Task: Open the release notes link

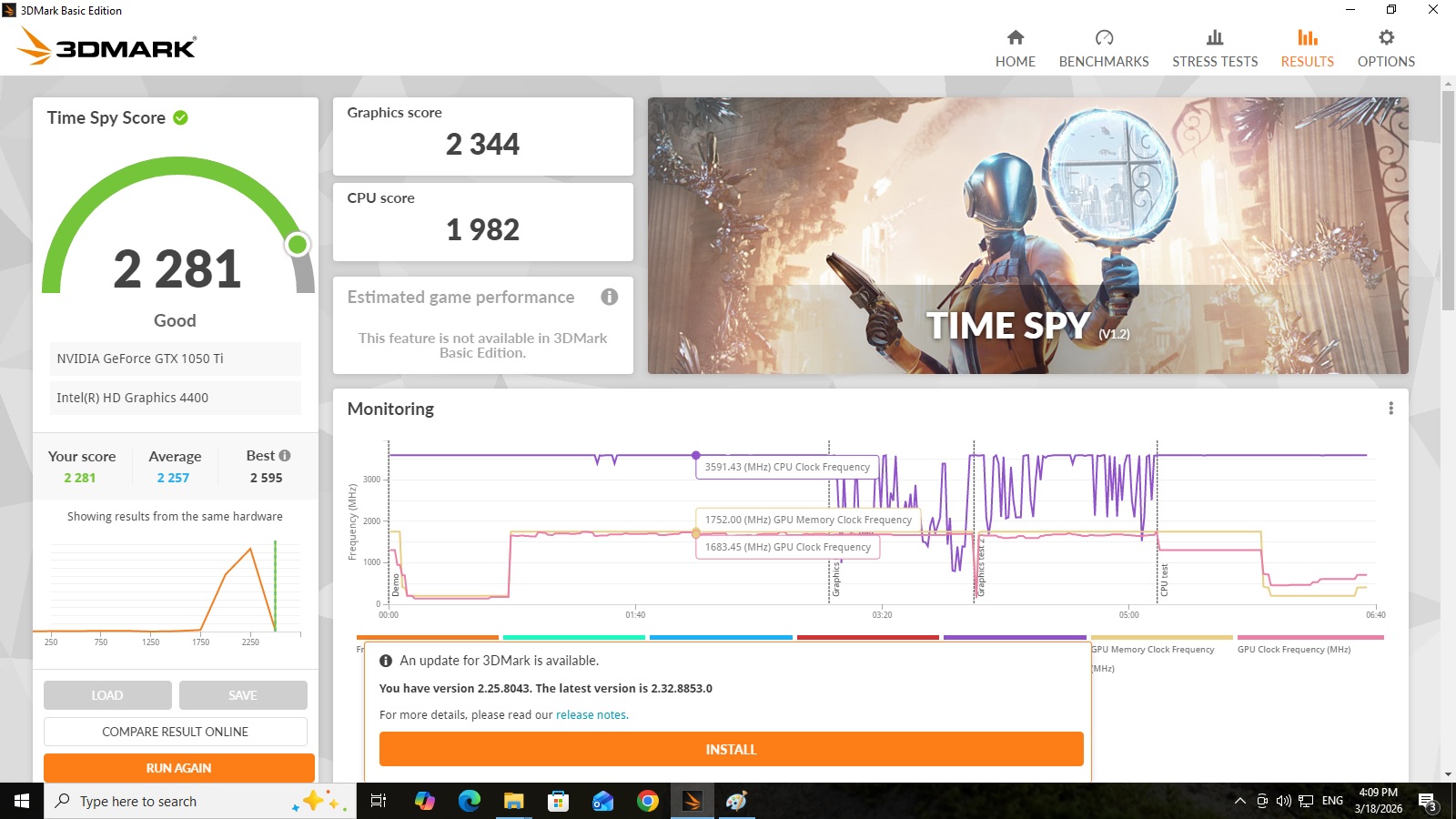Action: coord(591,715)
